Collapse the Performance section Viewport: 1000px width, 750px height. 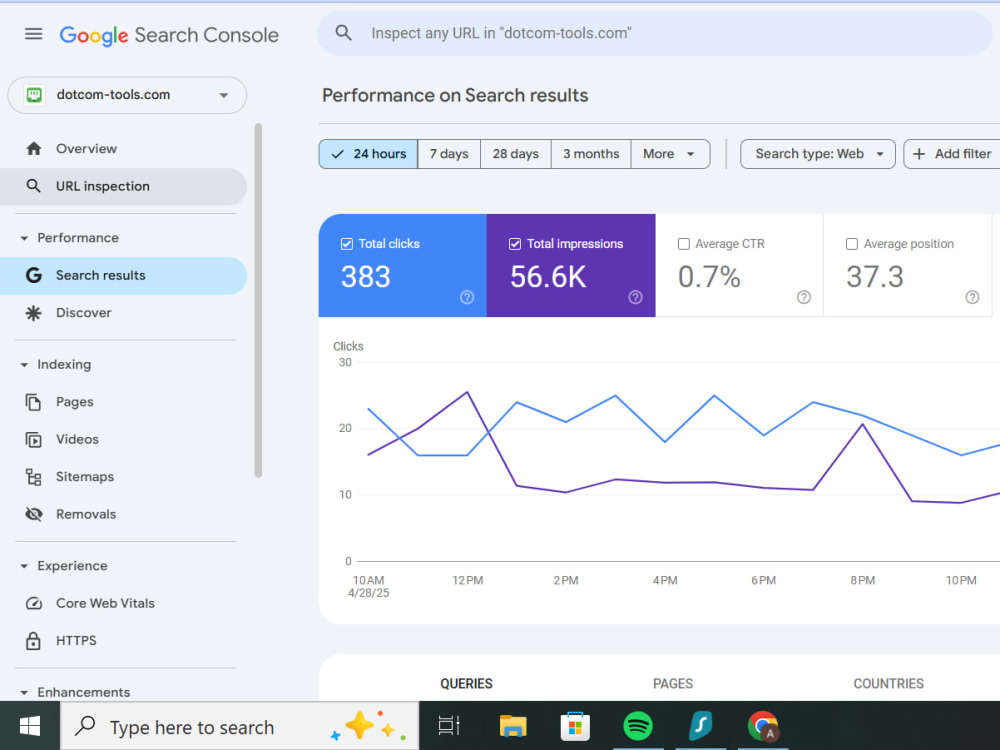[24, 238]
